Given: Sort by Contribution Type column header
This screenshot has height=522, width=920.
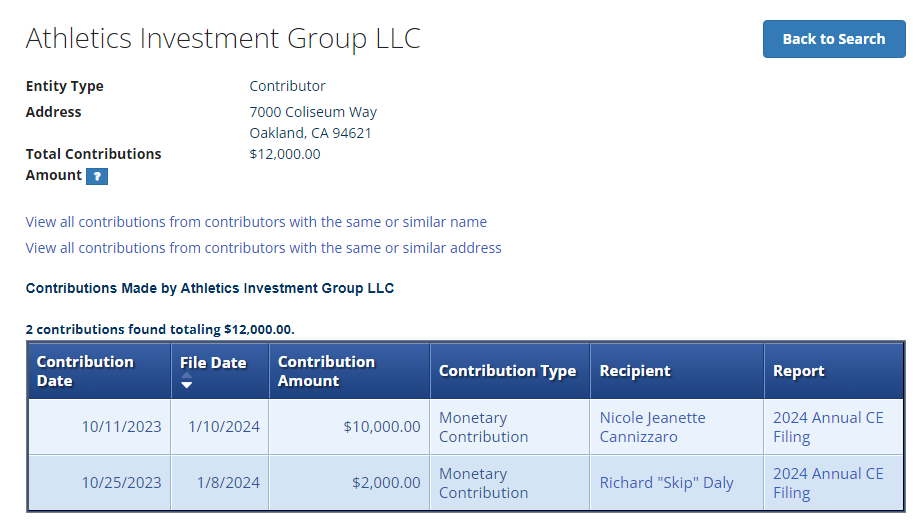Looking at the screenshot, I should [507, 371].
